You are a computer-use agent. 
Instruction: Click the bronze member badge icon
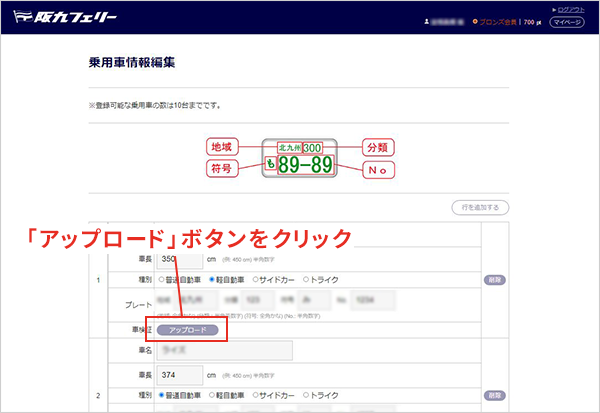point(475,20)
